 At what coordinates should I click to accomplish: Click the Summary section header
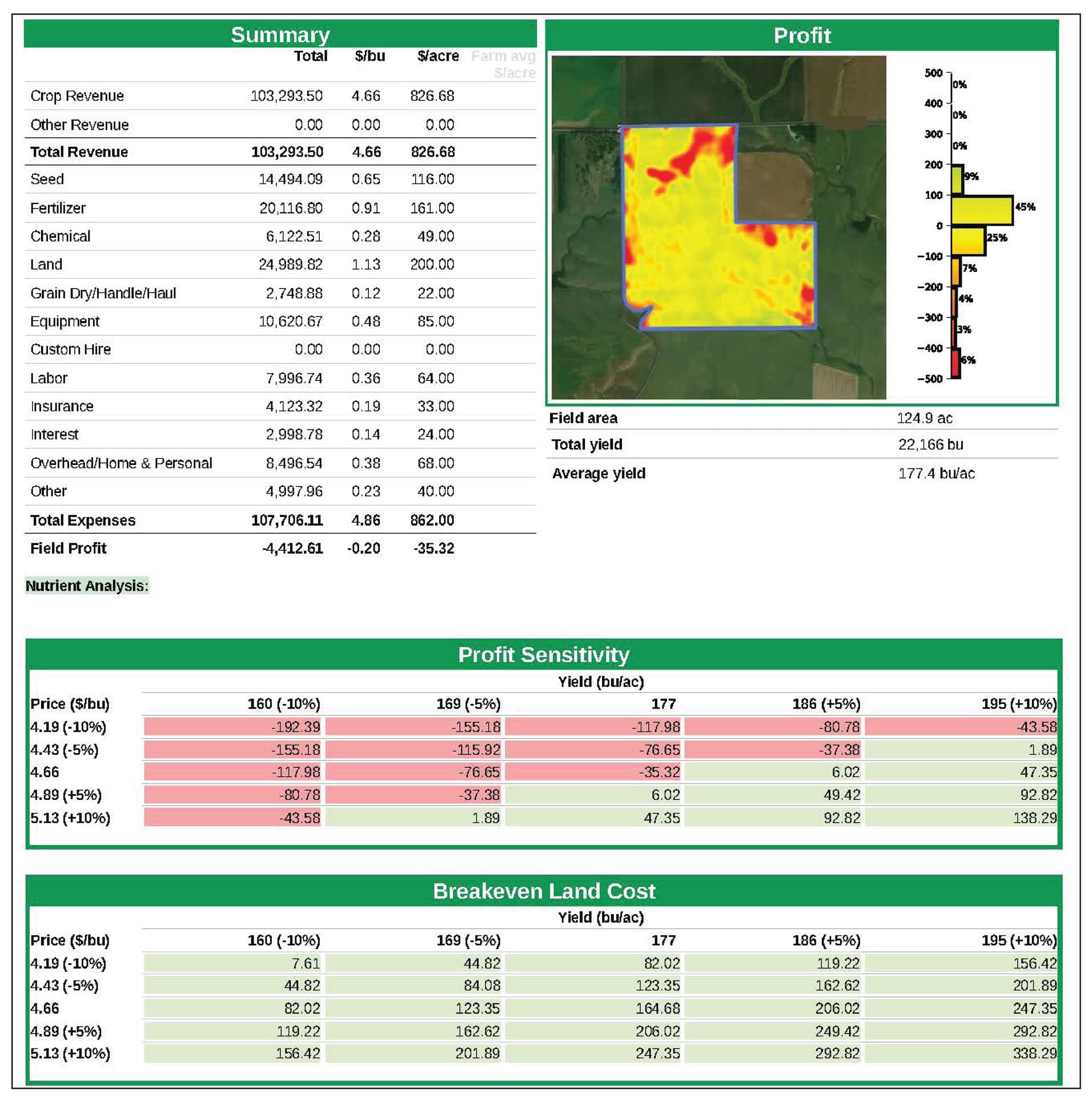[280, 34]
